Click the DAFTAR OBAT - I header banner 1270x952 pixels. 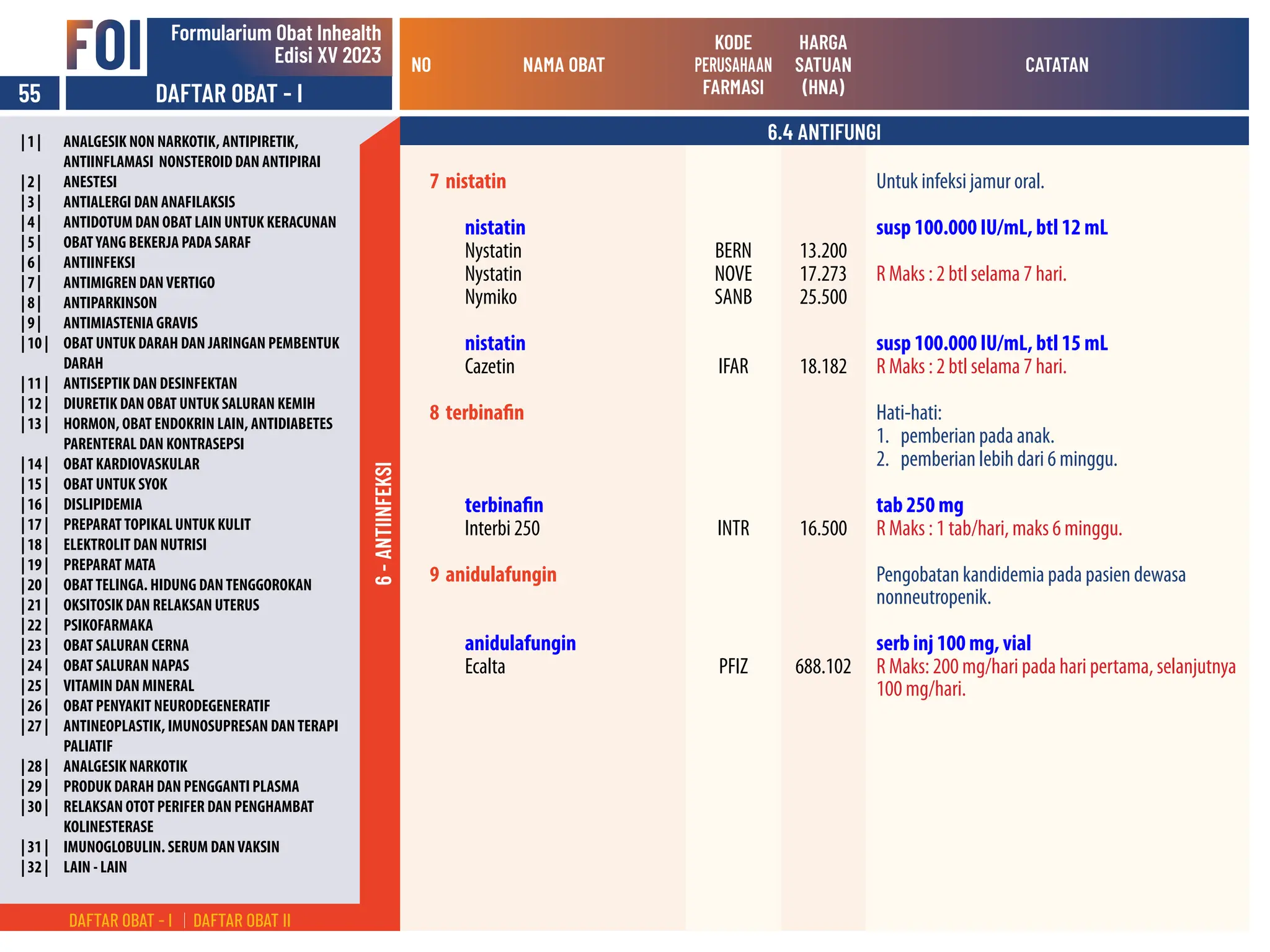[229, 94]
